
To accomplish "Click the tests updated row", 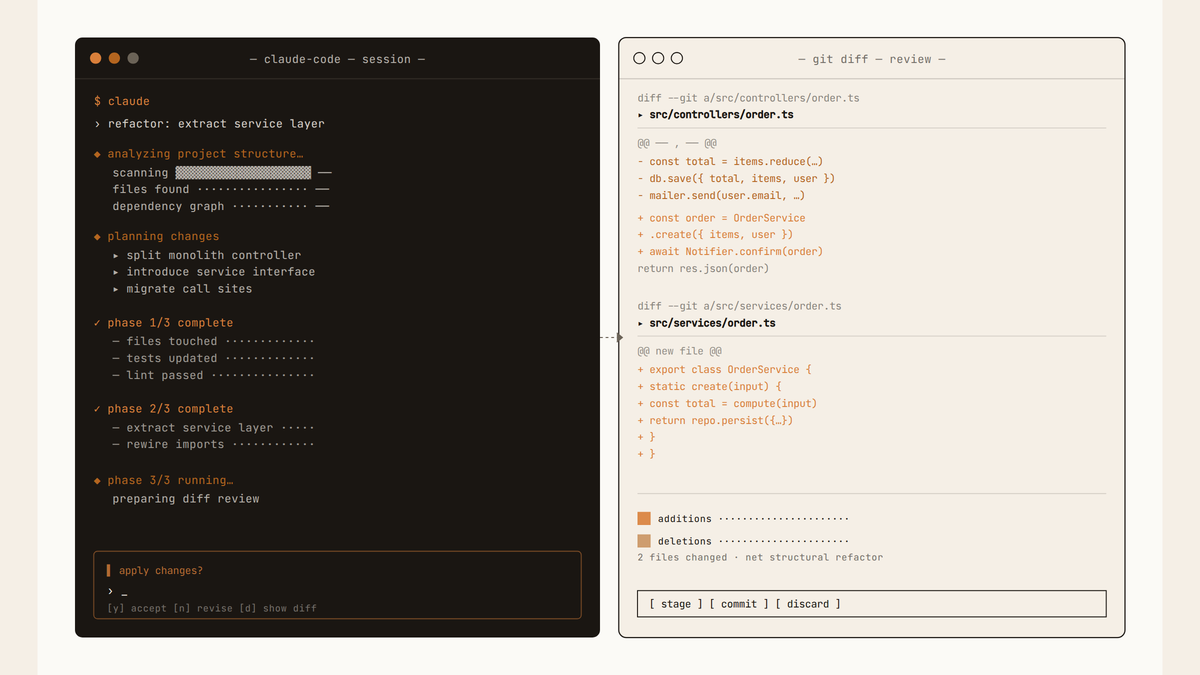I will coord(213,358).
